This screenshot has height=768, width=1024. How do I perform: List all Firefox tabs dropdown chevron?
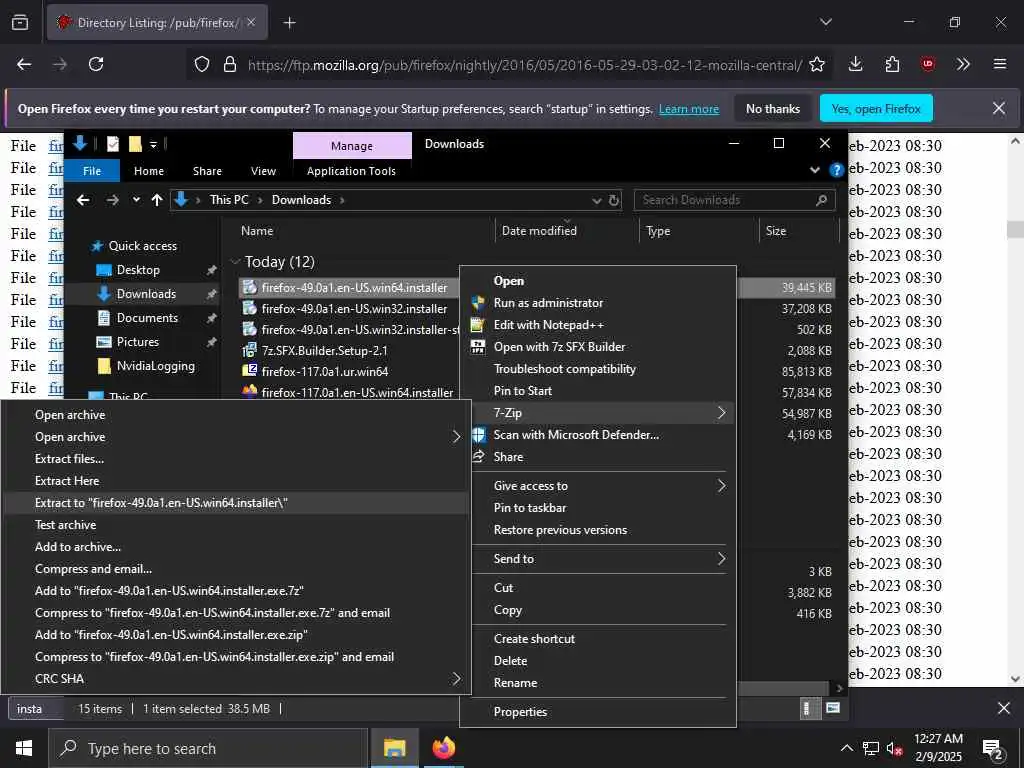[x=825, y=22]
